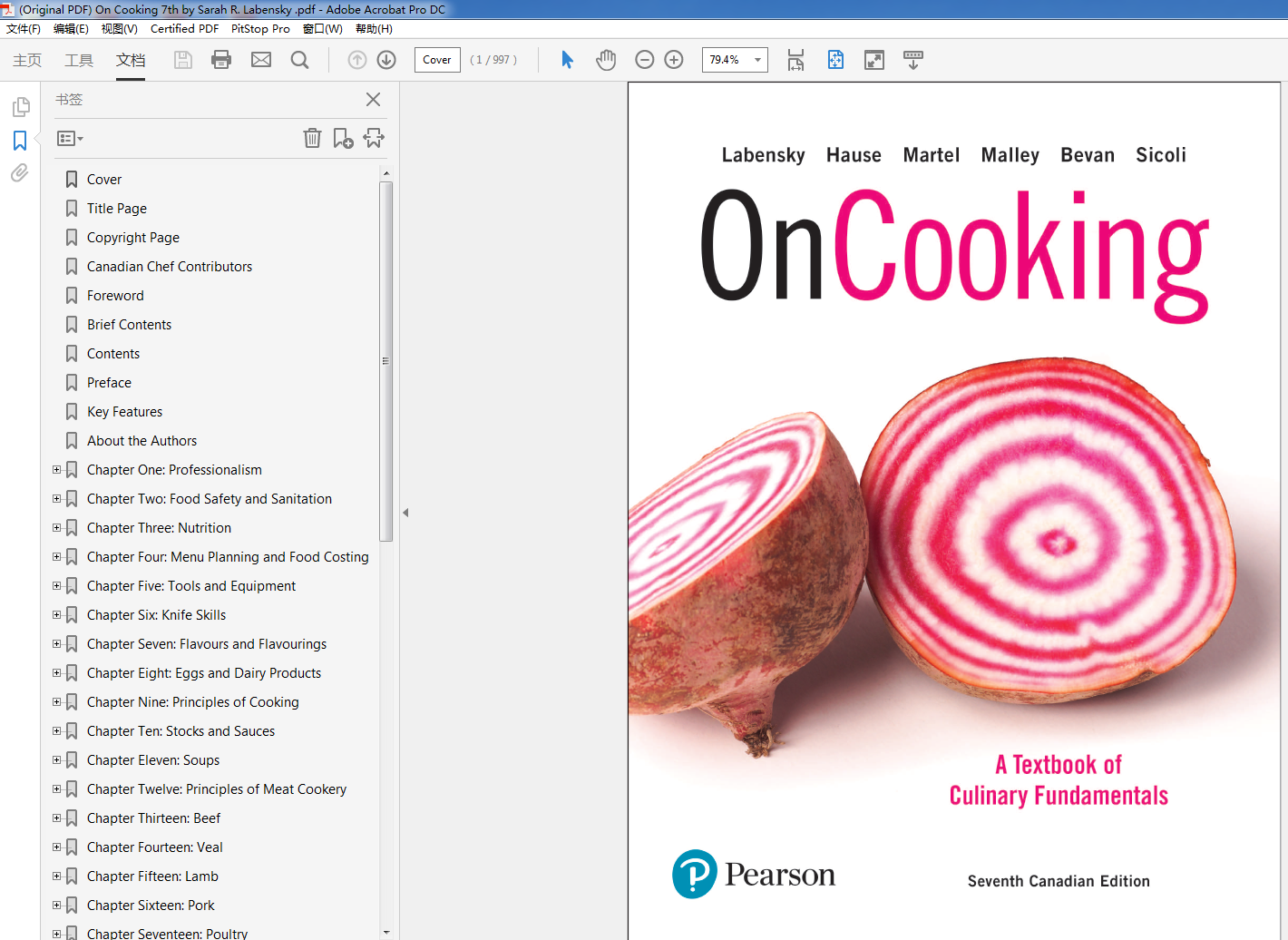Select the Foreword bookmark
This screenshot has height=940, width=1288.
[x=115, y=296]
